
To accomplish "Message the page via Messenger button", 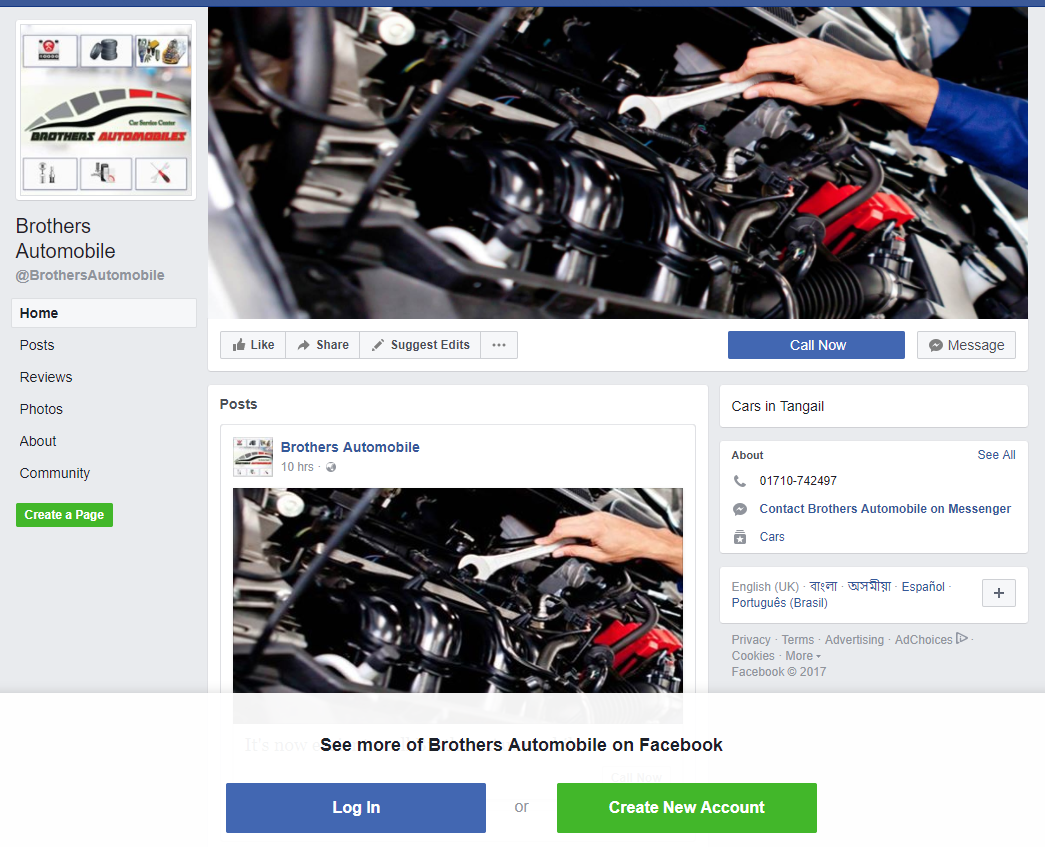I will click(966, 345).
